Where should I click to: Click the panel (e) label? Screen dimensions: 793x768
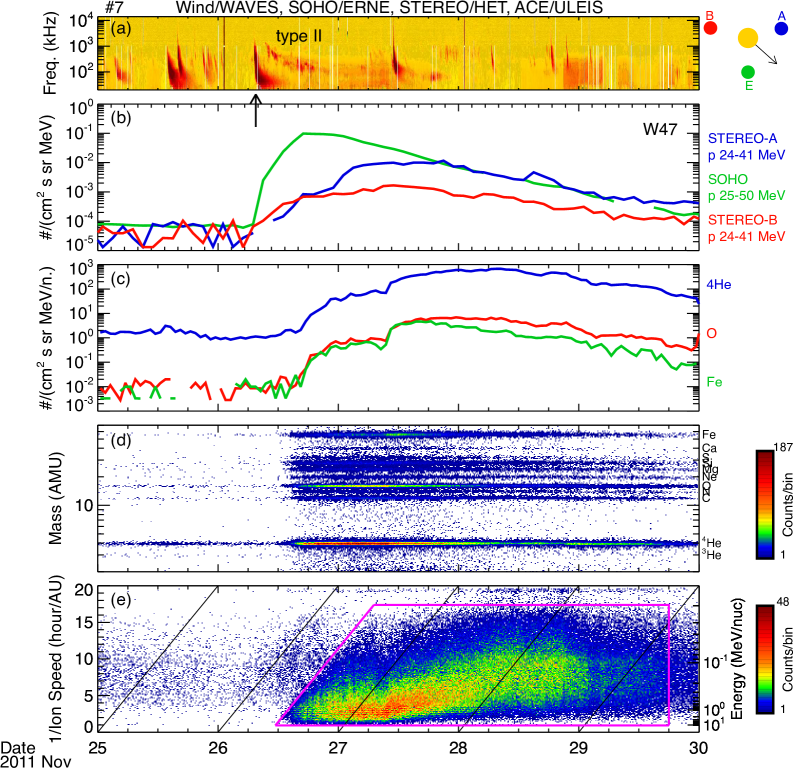(121, 600)
